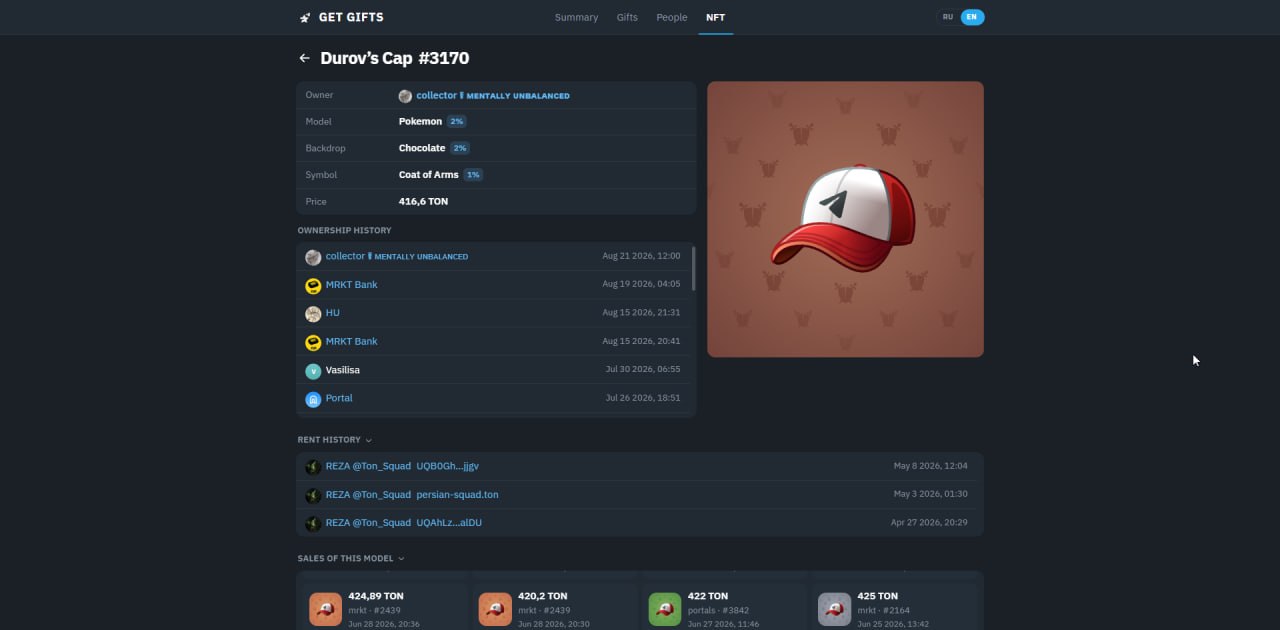
Task: Click the Aug 21 2026, 12:00 date
Action: point(641,256)
